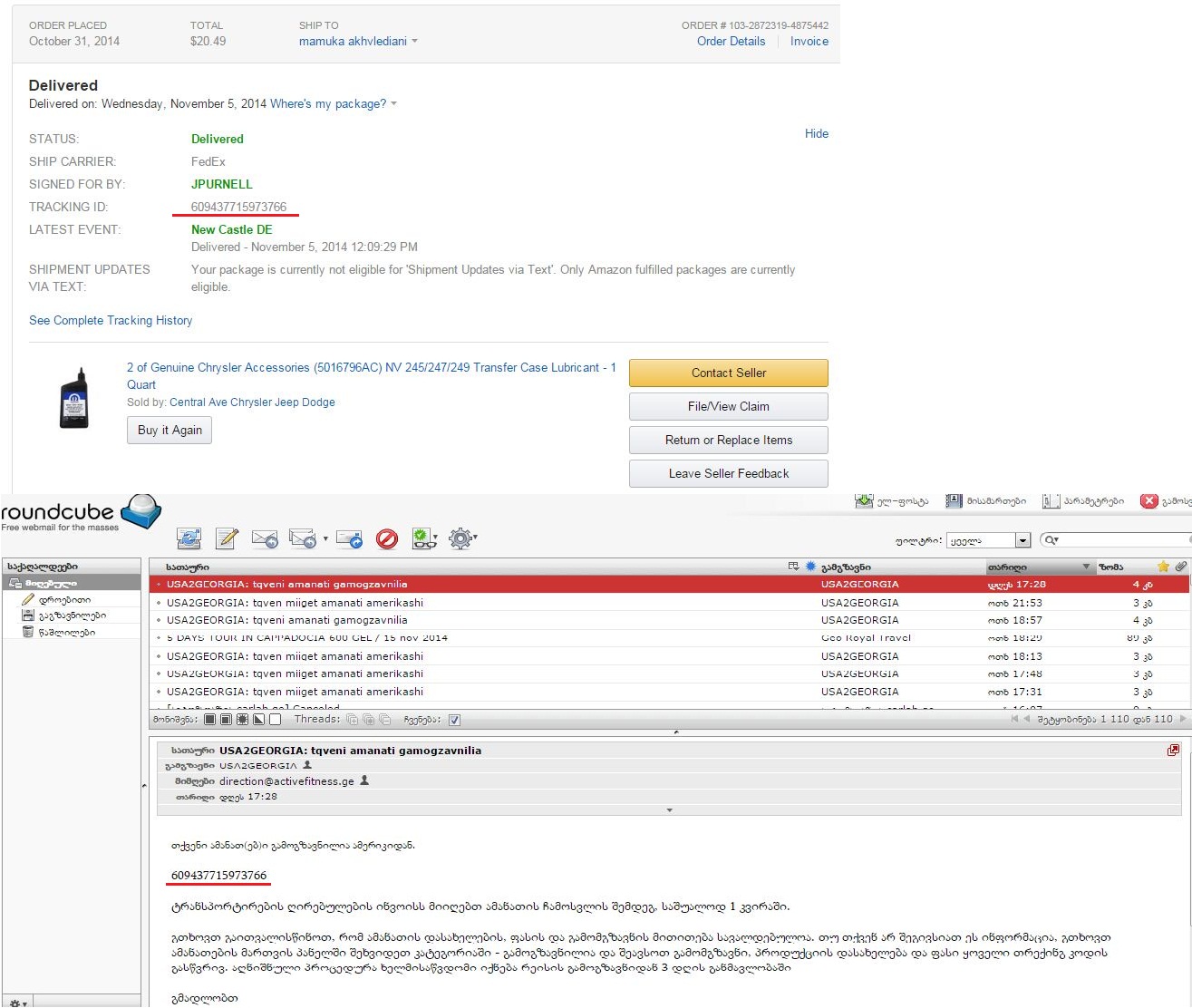Screen dimensions: 1192x1008
Task: Select the გაგზავნილები sent folder
Action: point(72,615)
